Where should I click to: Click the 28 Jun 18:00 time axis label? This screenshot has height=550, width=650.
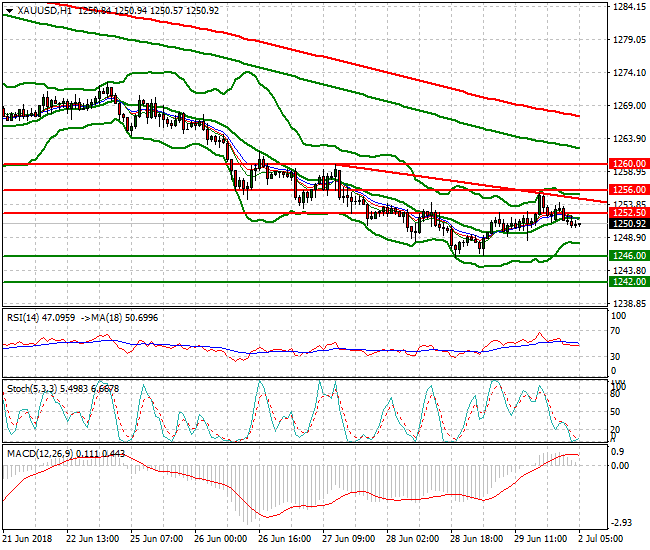(476, 539)
